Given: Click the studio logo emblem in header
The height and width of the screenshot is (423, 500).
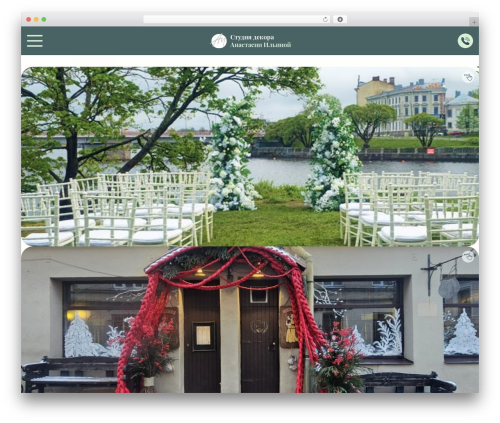Looking at the screenshot, I should 219,41.
